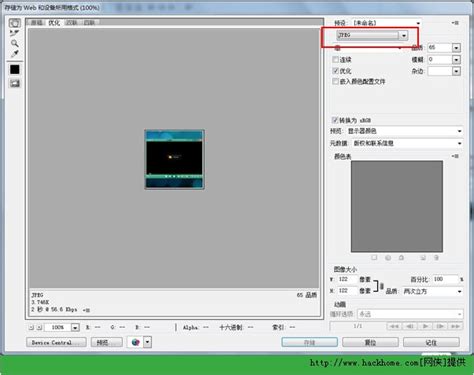
Task: Open the 两次立方 resample dropdown
Action: [x=432, y=291]
